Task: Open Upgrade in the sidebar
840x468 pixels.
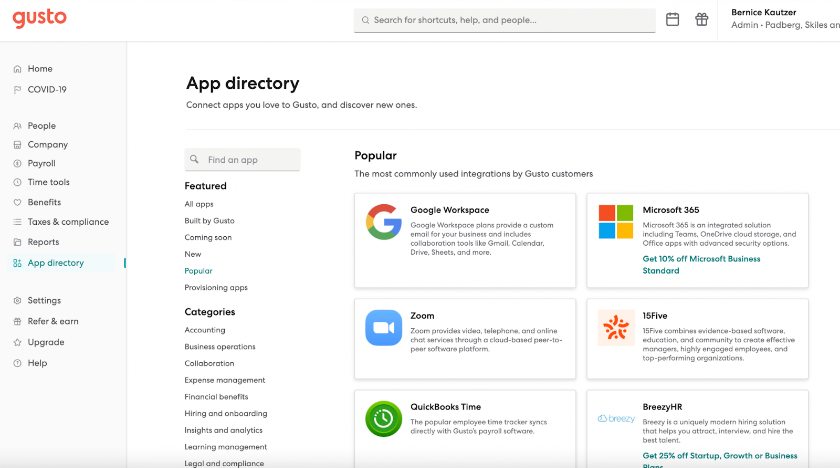Action: [46, 342]
